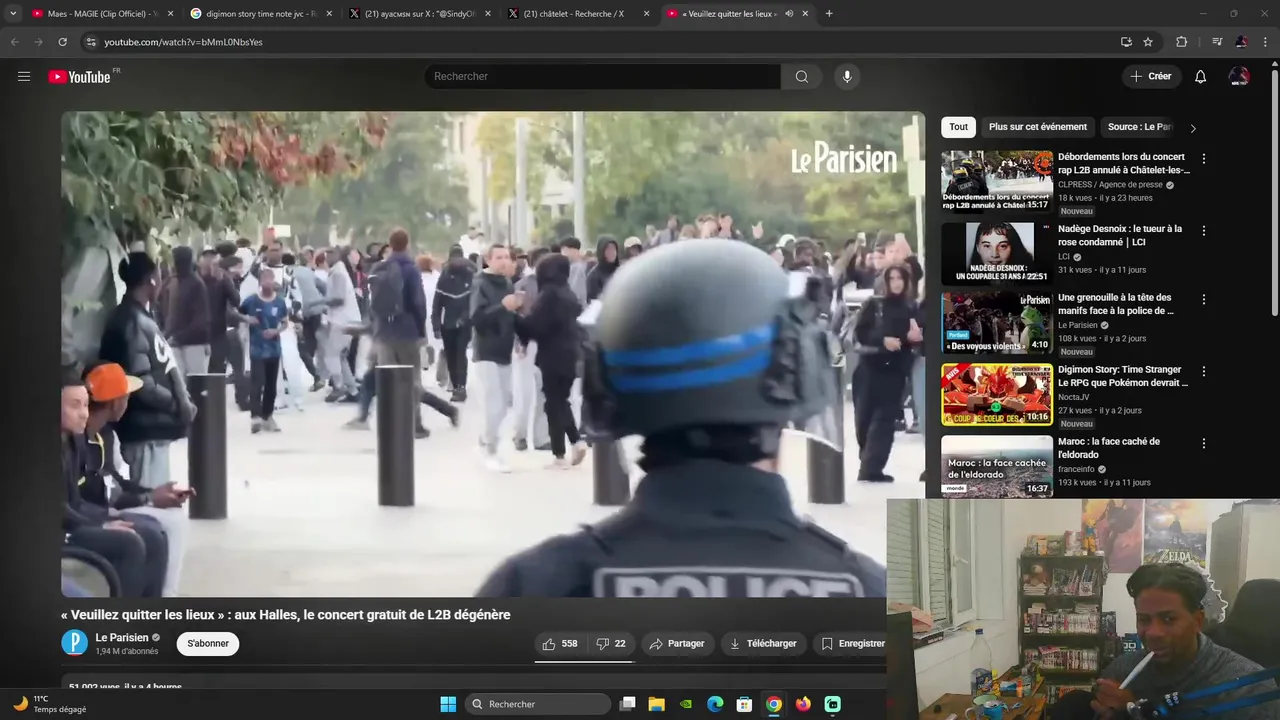Launch Microsoft Edge from taskbar

click(715, 704)
